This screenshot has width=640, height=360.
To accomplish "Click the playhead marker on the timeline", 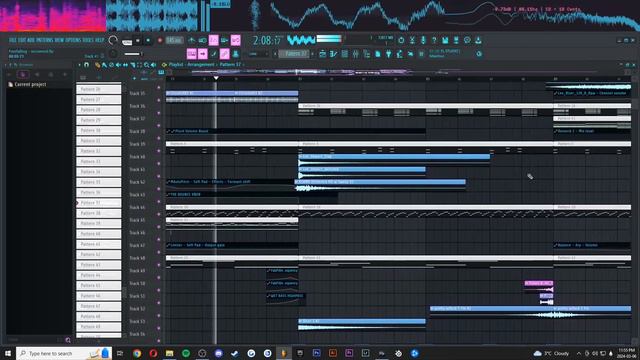I will (216, 78).
